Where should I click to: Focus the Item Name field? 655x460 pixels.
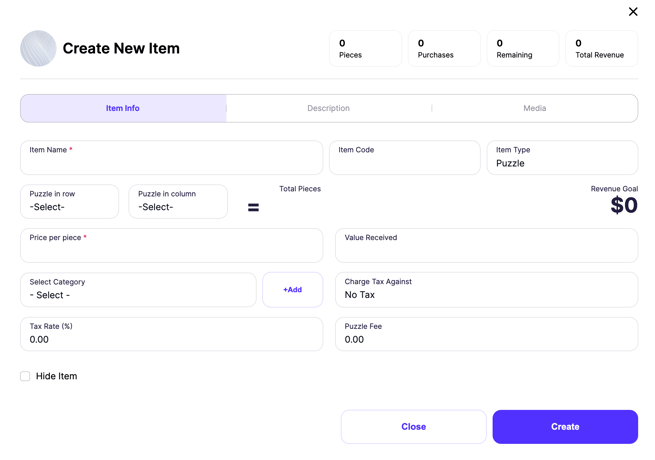coord(172,158)
